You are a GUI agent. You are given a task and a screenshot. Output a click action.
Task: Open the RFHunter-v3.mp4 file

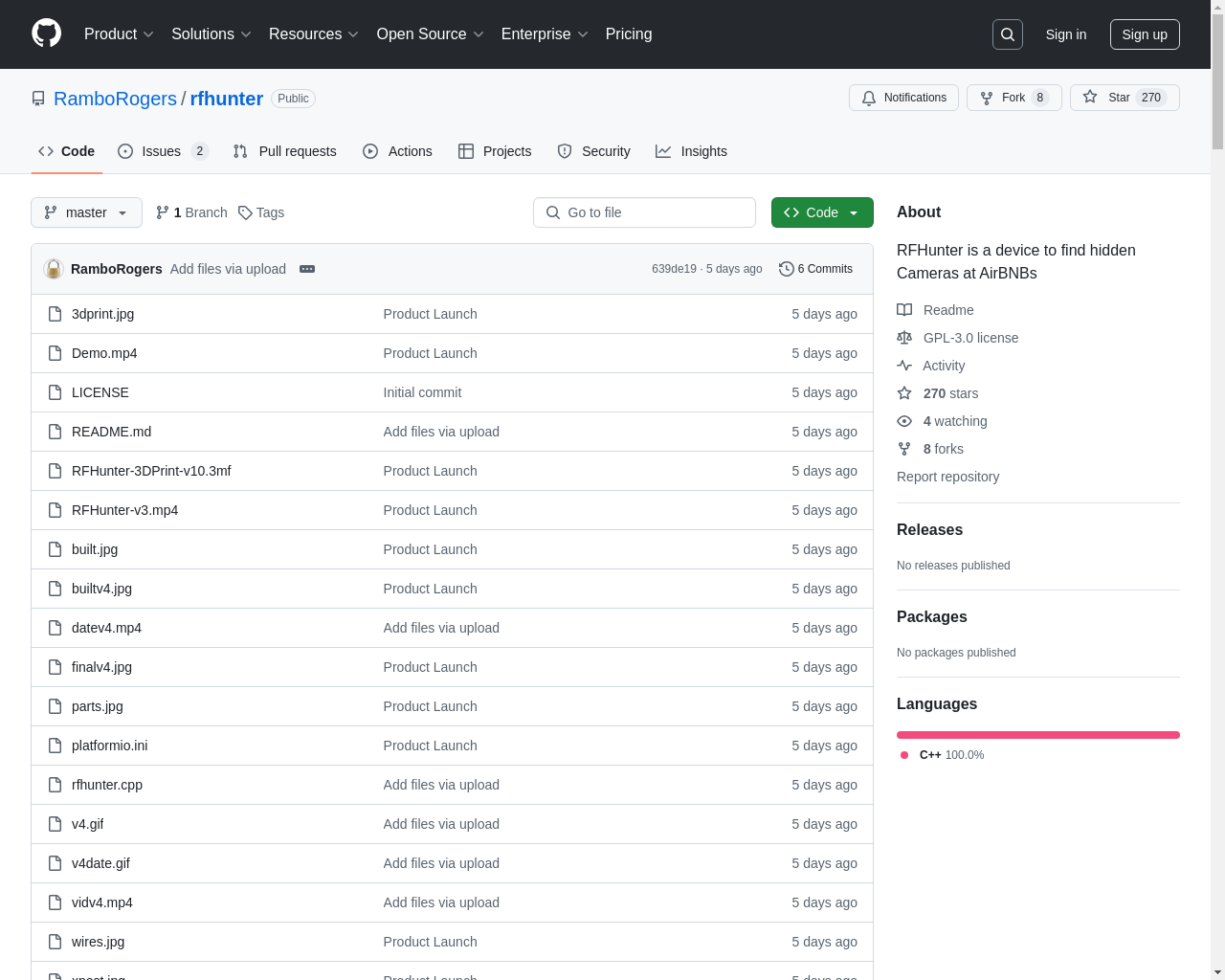coord(124,510)
